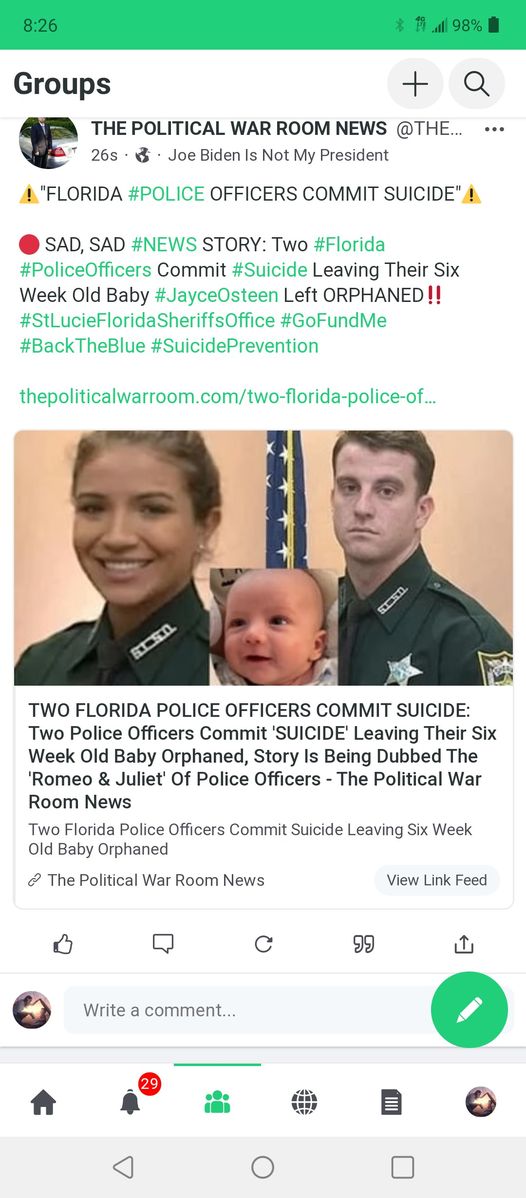Tap the plus icon to create a group

click(415, 84)
